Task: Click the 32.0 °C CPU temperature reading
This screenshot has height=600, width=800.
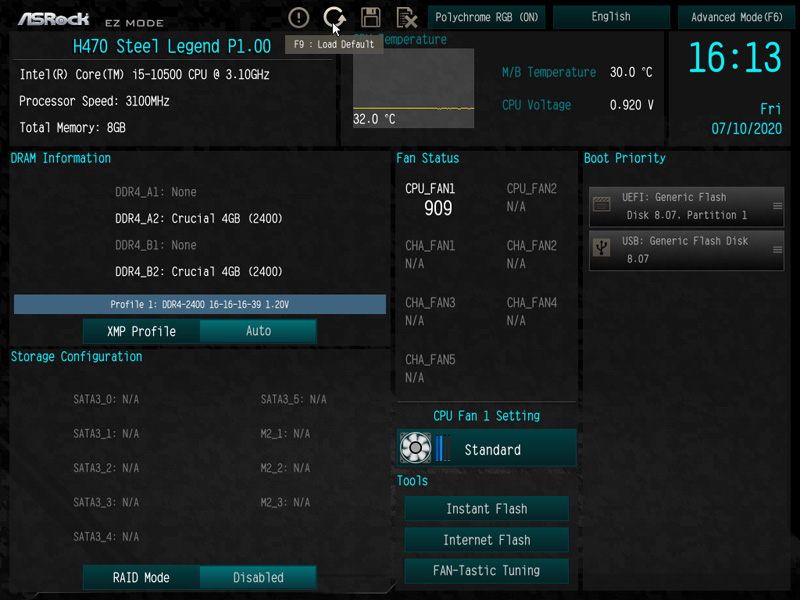Action: pyautogui.click(x=374, y=119)
